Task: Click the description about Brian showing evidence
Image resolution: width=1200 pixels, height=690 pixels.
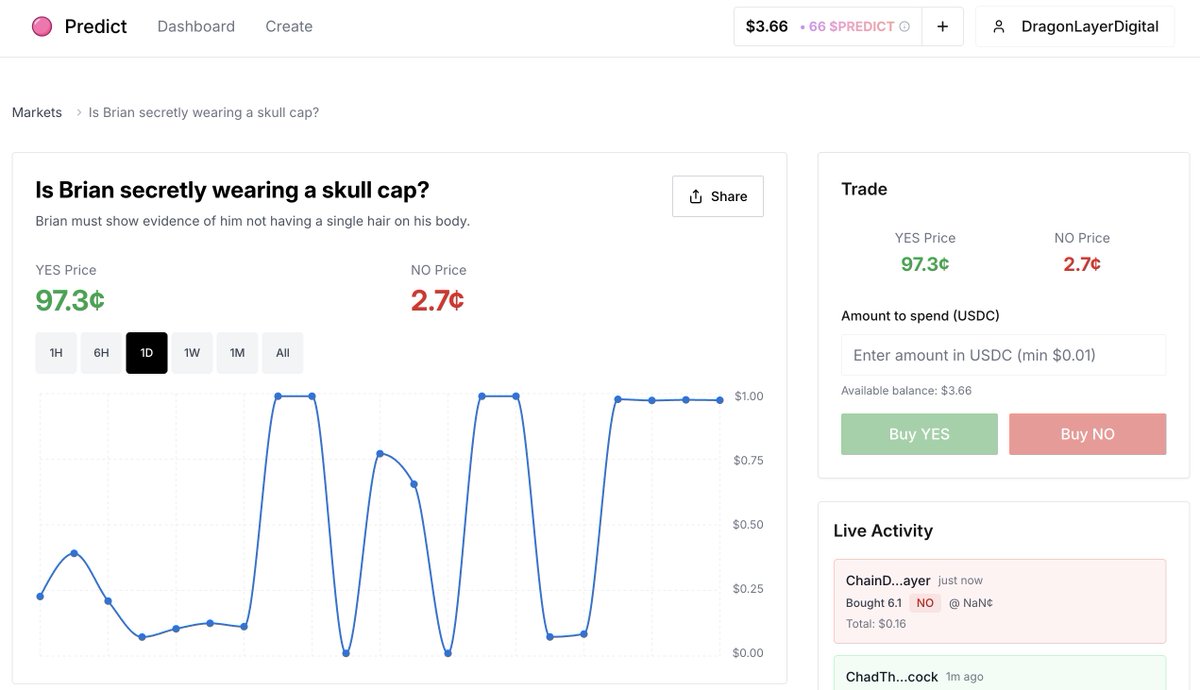Action: coord(253,221)
